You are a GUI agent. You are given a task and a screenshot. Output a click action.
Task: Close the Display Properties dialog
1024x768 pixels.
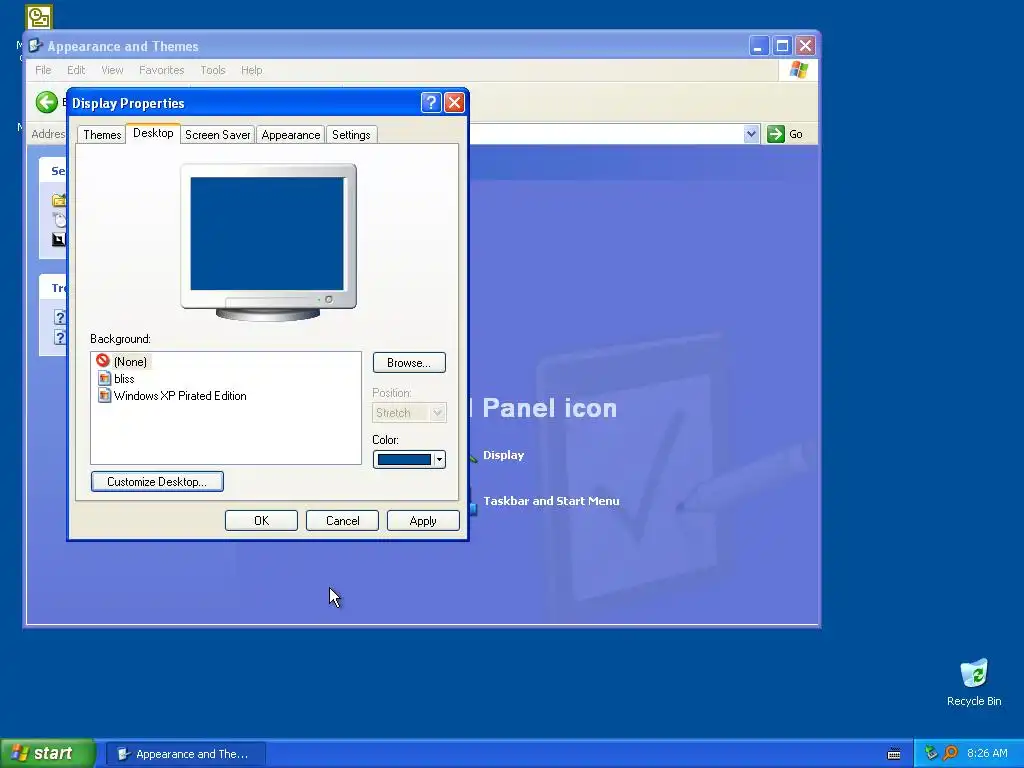(454, 103)
